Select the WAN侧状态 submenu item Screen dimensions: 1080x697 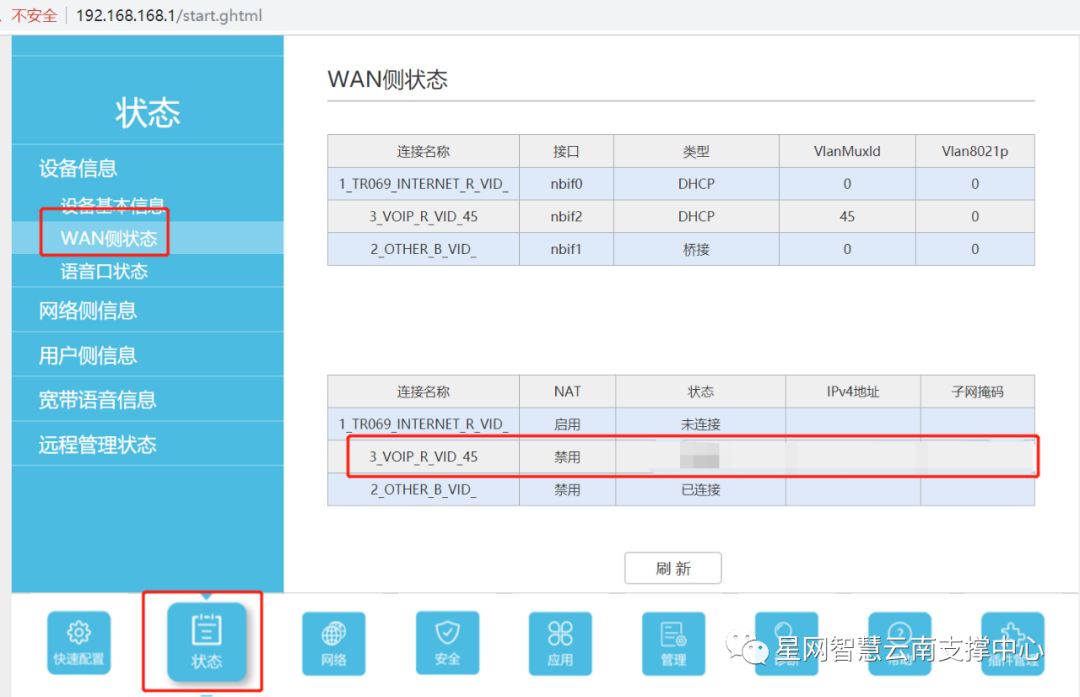click(x=108, y=238)
